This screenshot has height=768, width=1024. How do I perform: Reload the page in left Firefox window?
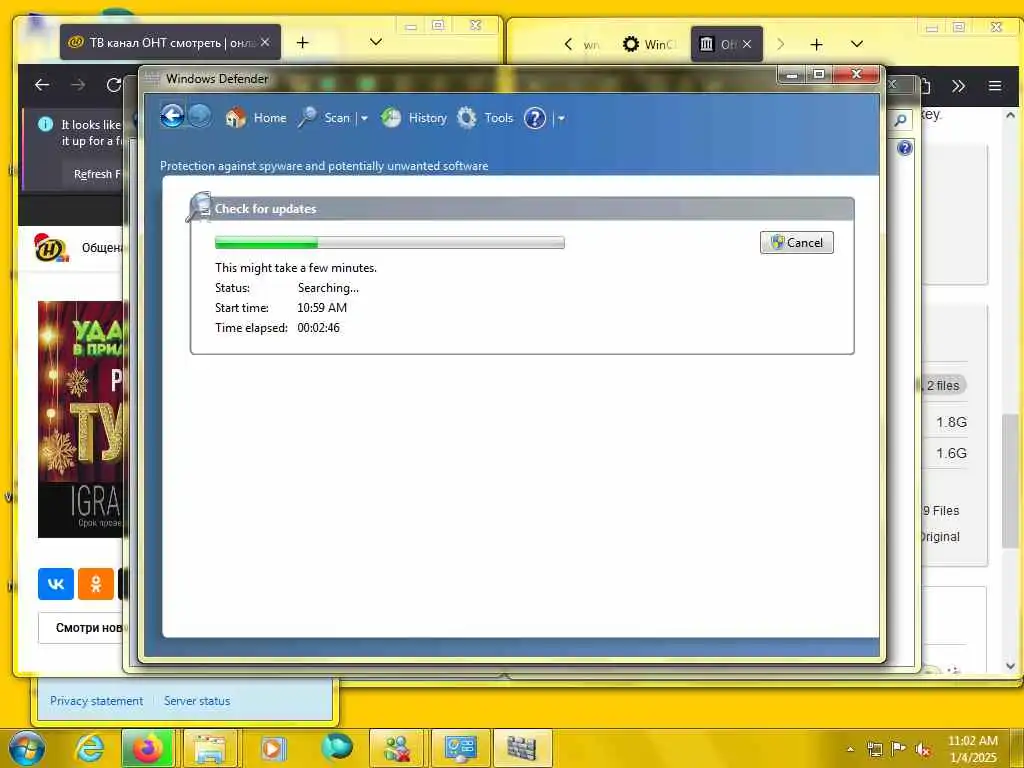(114, 85)
